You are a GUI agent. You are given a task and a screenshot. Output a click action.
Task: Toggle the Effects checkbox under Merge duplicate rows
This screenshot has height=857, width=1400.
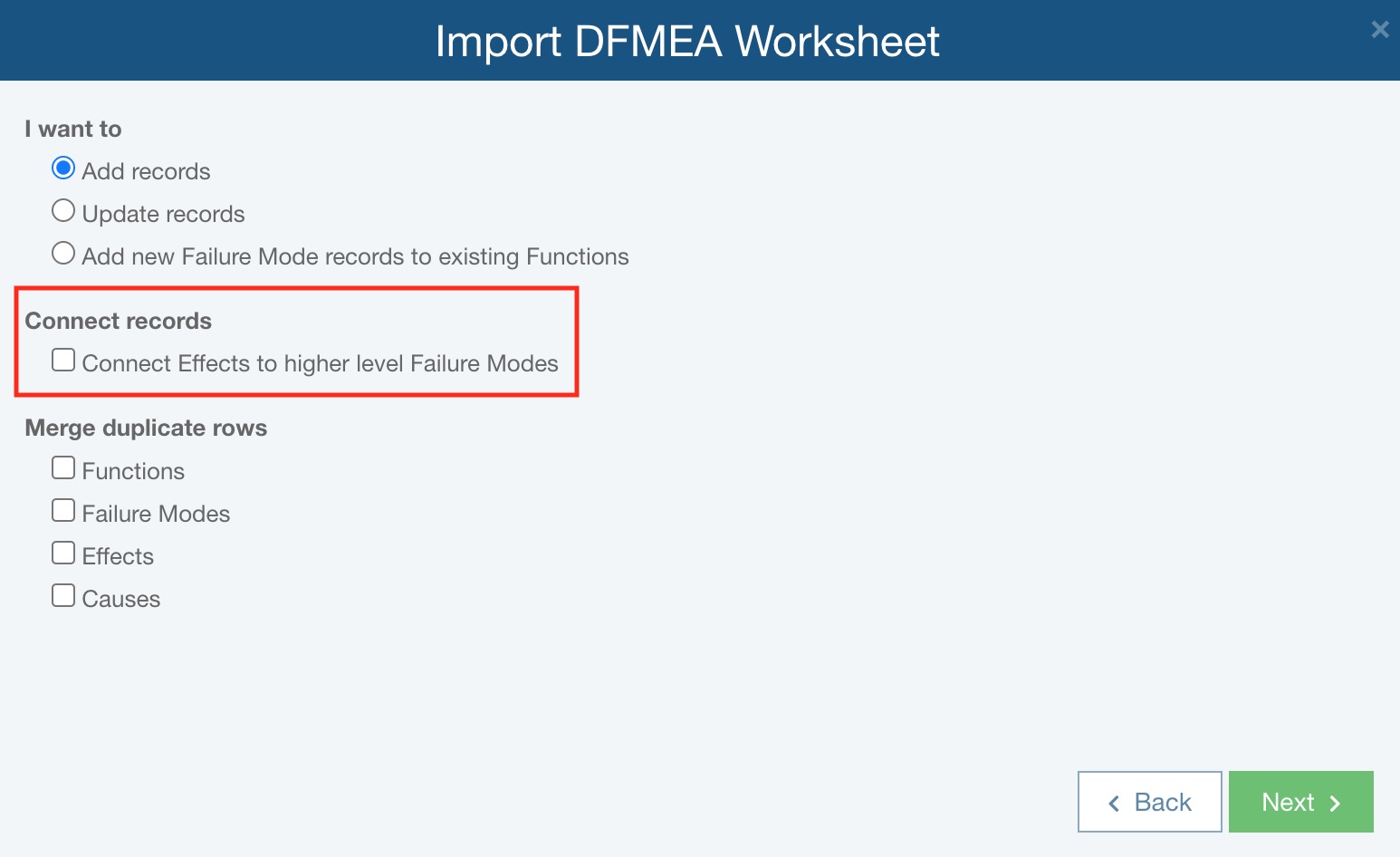click(63, 554)
